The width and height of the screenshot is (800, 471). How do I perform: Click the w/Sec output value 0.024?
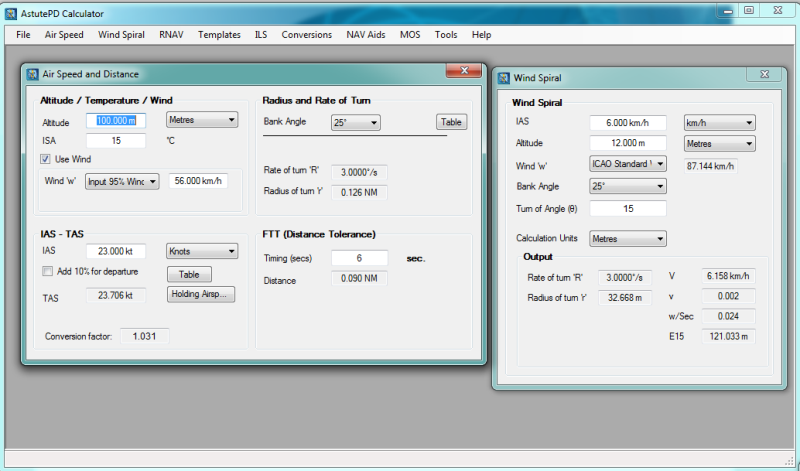[728, 316]
